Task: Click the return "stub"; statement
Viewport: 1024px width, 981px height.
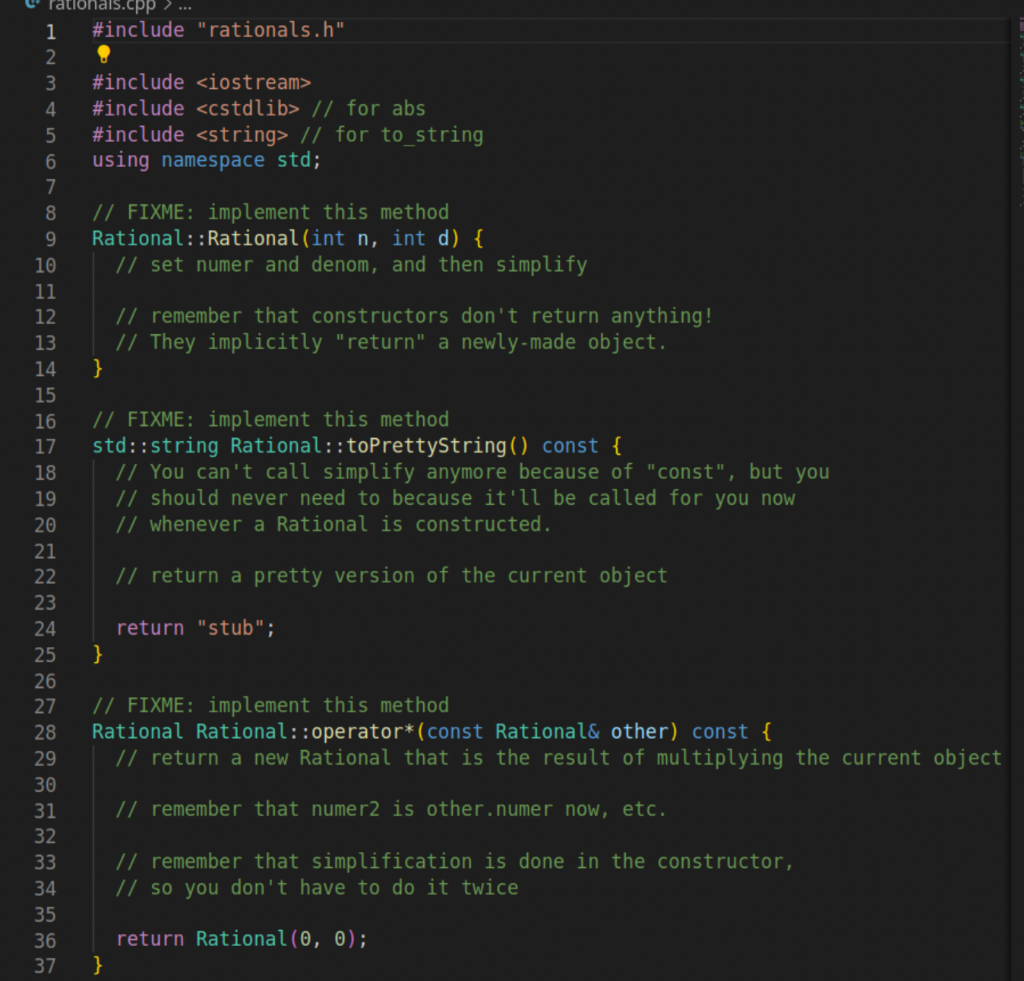Action: pyautogui.click(x=196, y=628)
